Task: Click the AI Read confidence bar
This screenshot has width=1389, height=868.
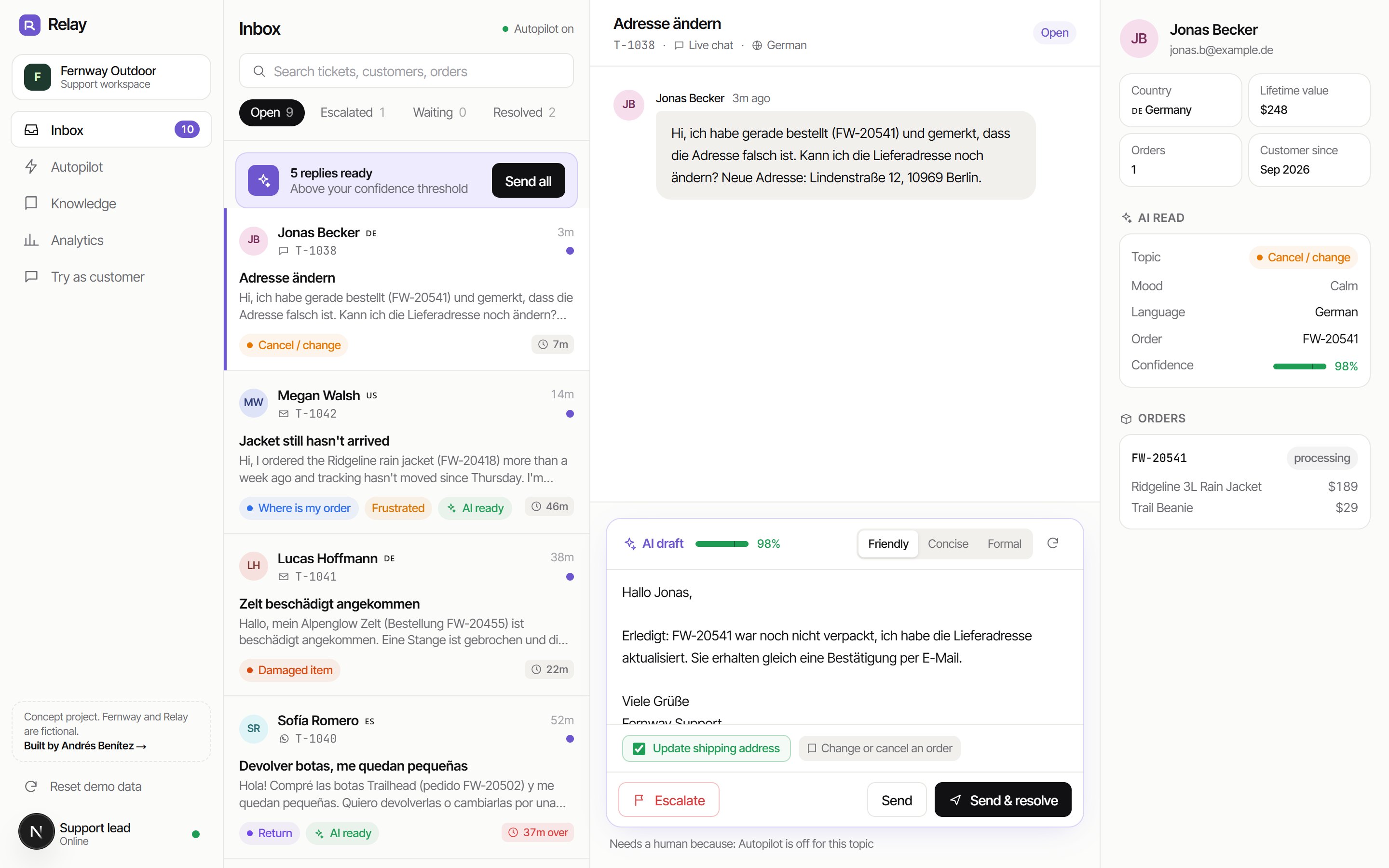Action: pos(1299,366)
